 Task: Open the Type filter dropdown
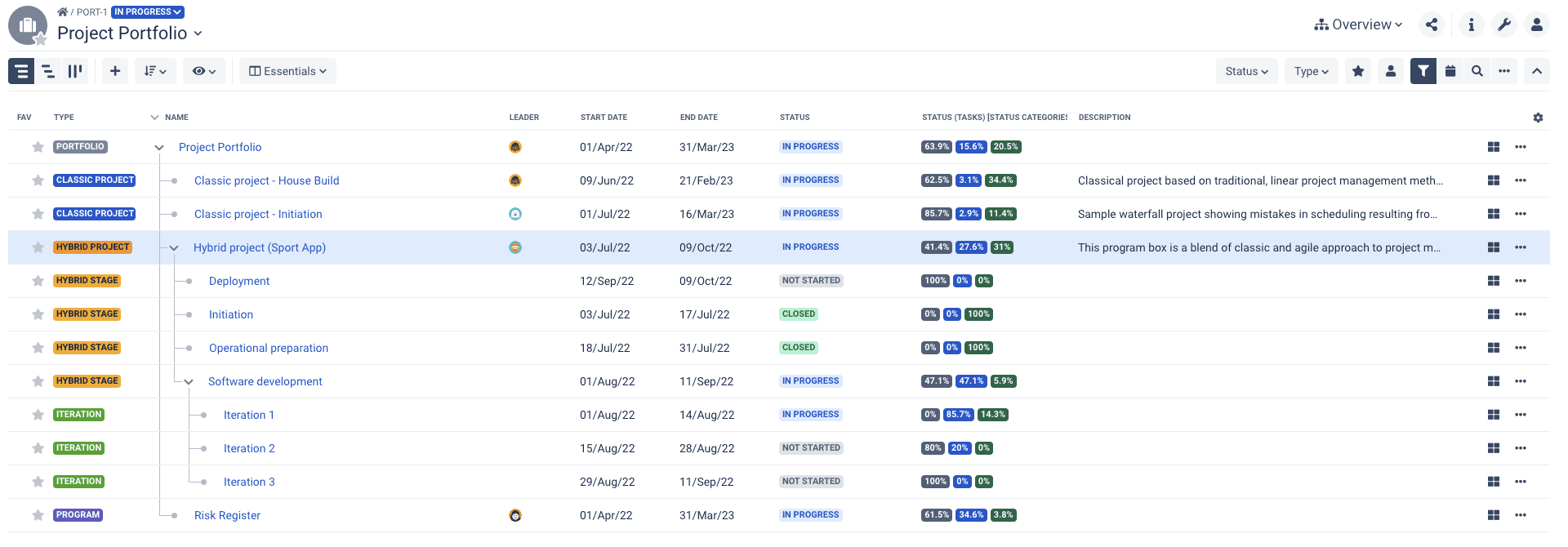pyautogui.click(x=1312, y=71)
